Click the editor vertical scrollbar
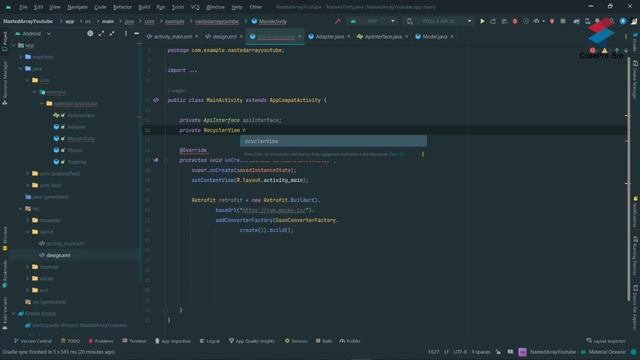The height and width of the screenshot is (360, 640). [629, 180]
